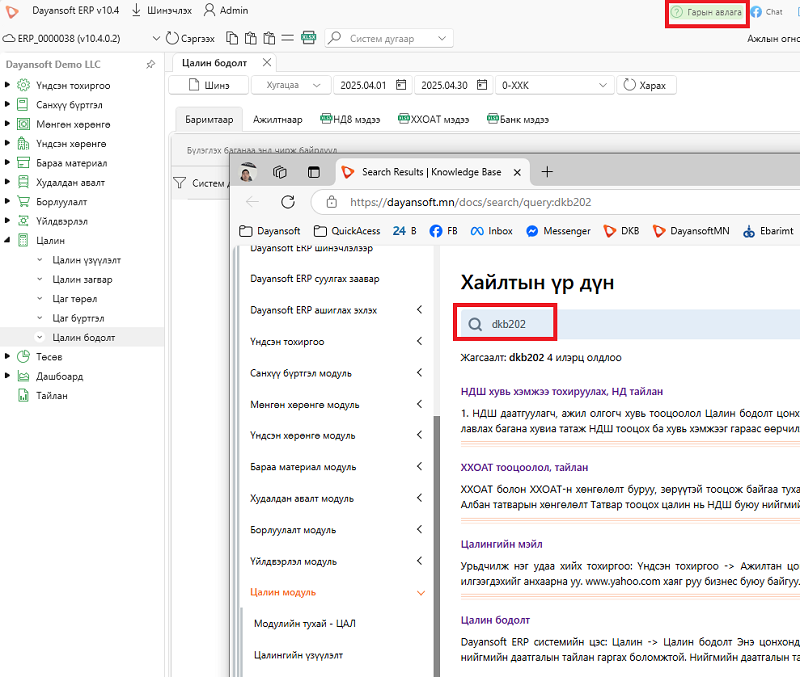Open Тайлан report icon item

tap(23, 395)
